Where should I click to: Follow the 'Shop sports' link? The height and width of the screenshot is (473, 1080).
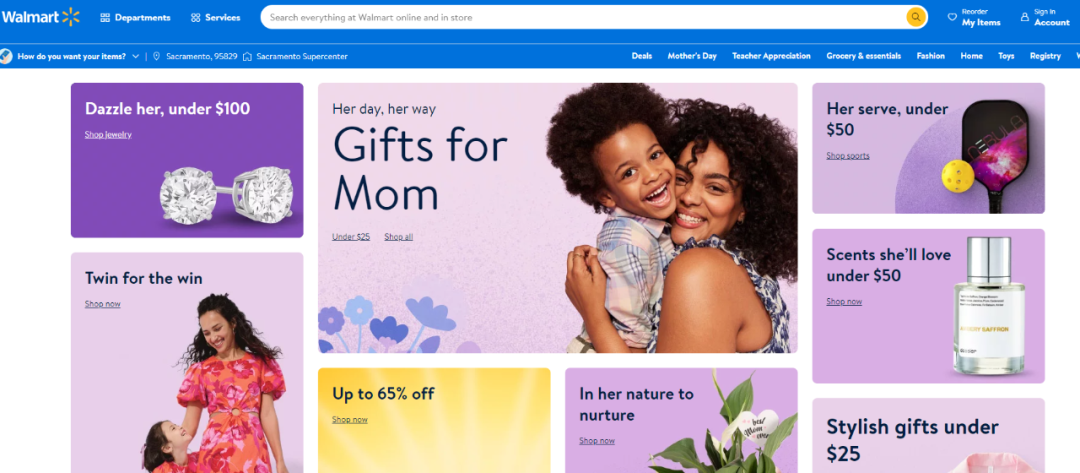(848, 156)
